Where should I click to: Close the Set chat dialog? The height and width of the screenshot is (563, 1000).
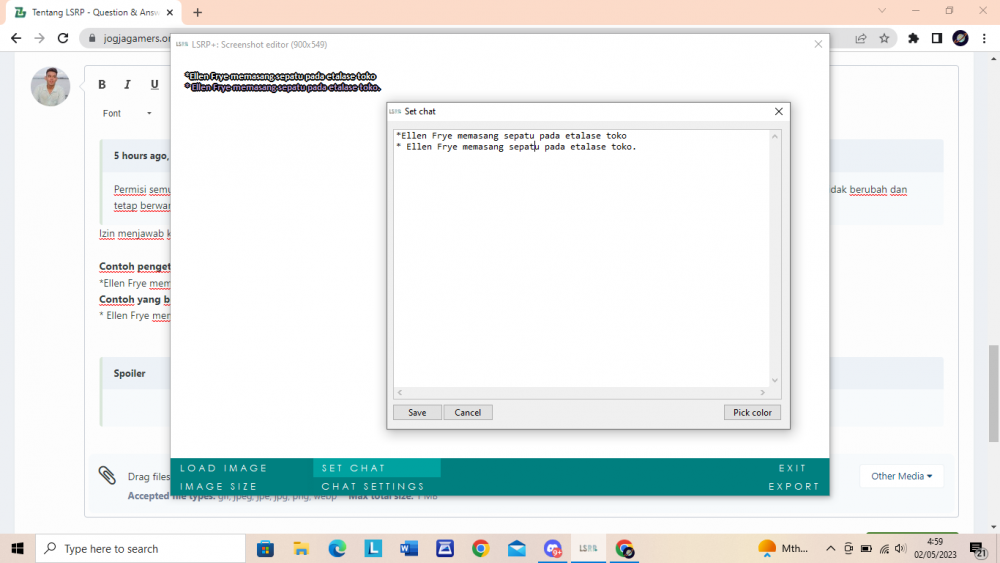(779, 112)
